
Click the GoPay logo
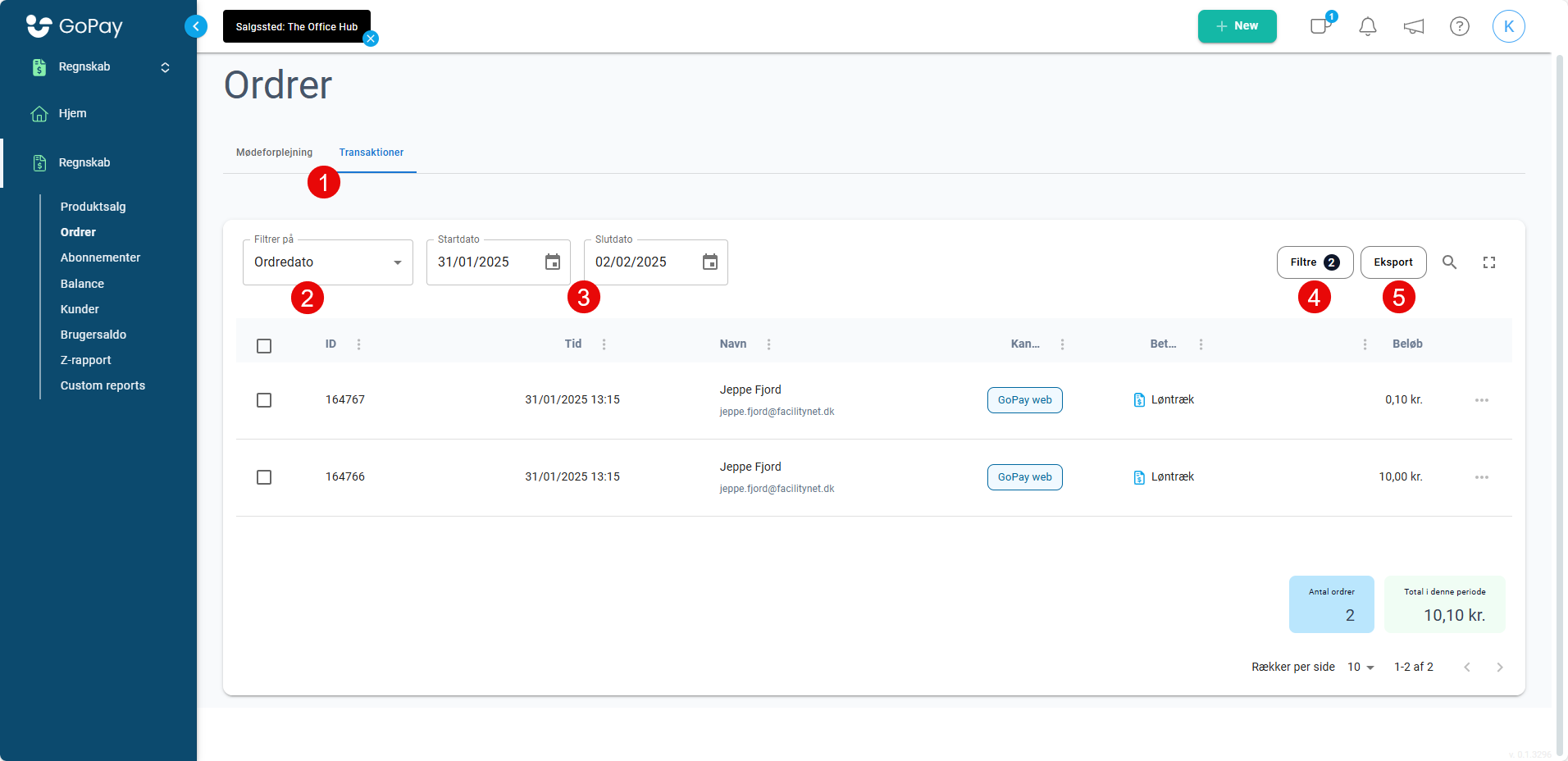pyautogui.click(x=74, y=26)
